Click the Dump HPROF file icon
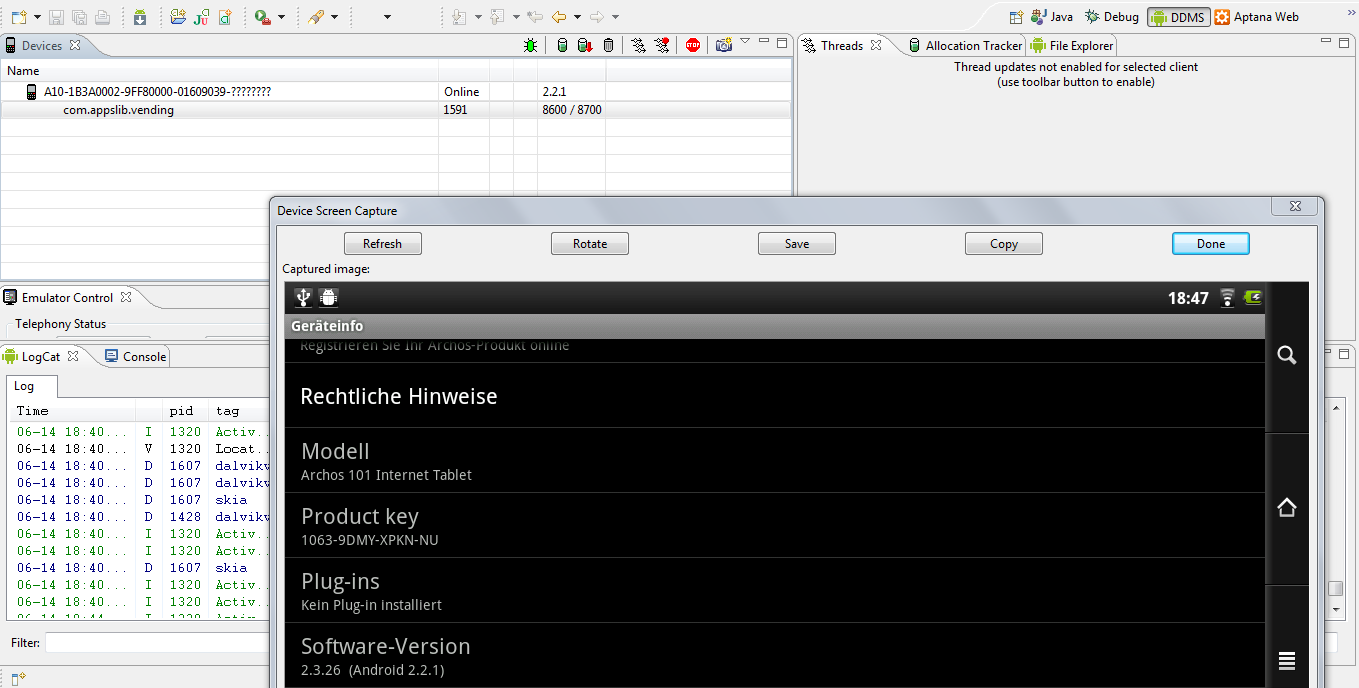Screen dimensions: 1359x688 pyautogui.click(x=585, y=45)
